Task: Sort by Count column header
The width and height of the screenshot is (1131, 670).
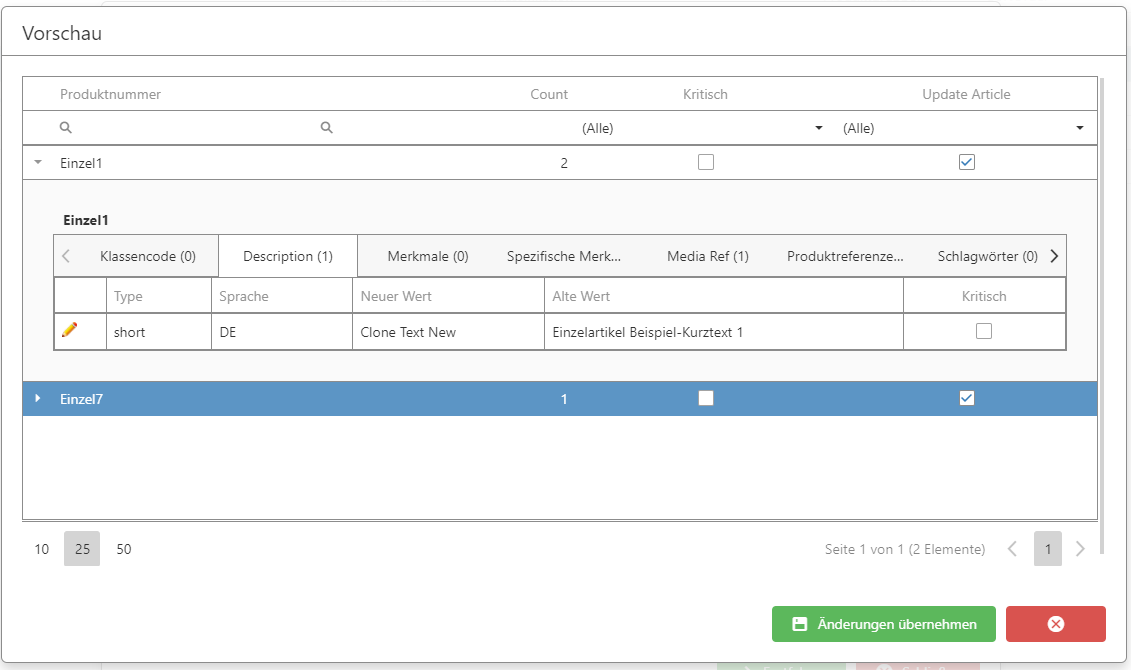Action: pyautogui.click(x=549, y=94)
